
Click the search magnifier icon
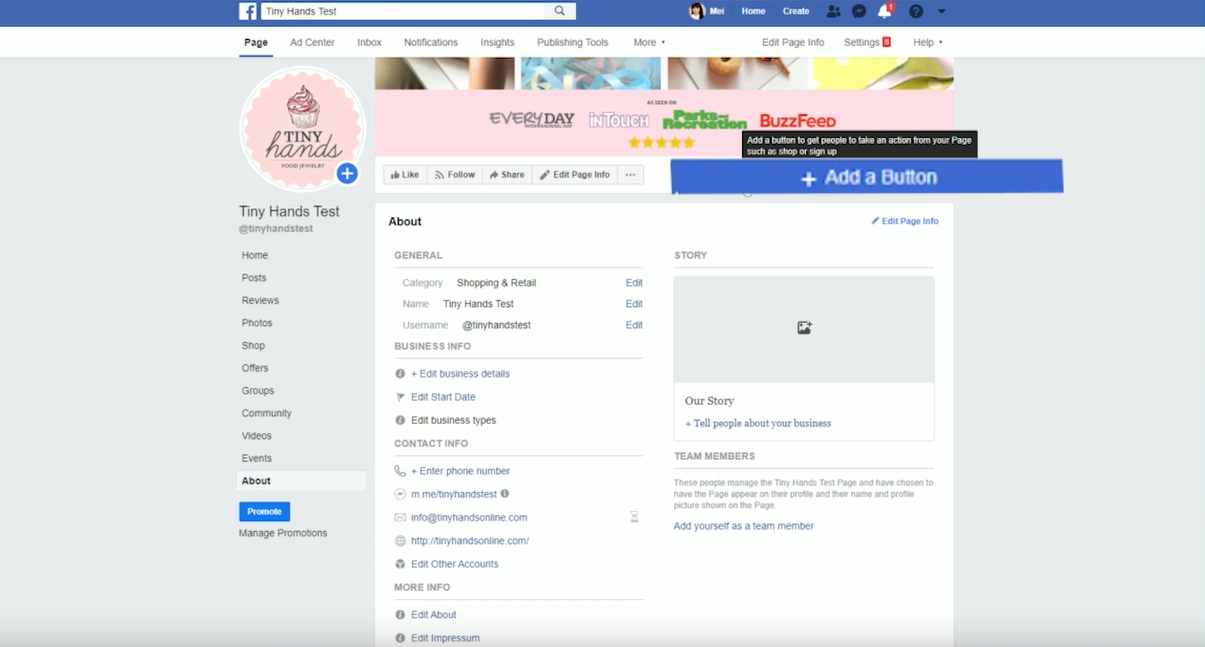point(559,11)
